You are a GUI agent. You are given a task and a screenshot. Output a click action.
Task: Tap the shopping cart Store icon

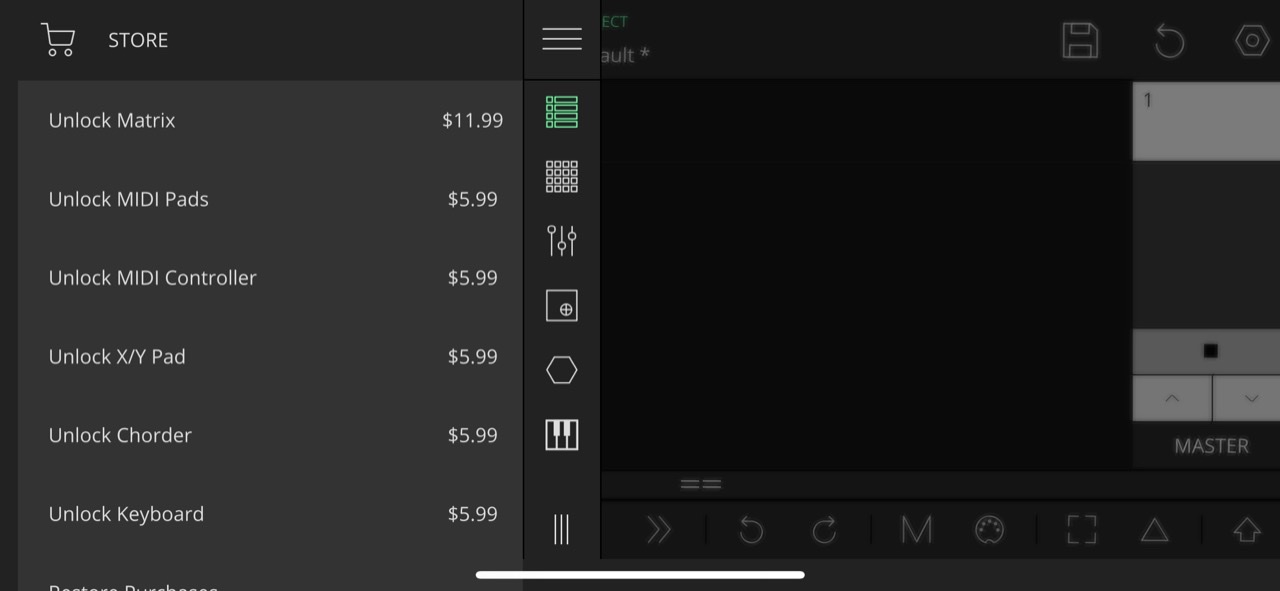[x=58, y=40]
